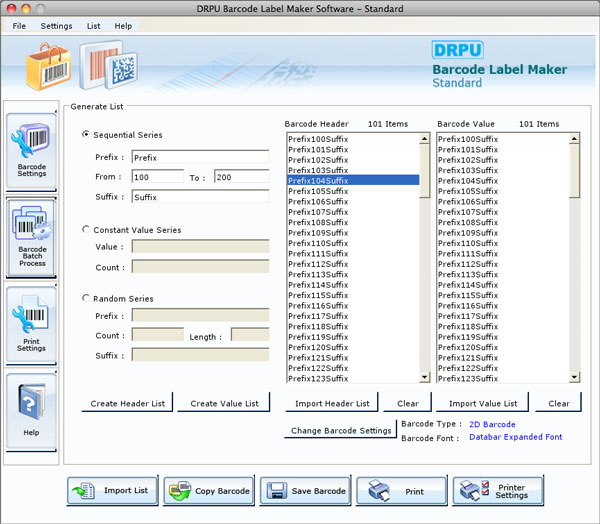Image resolution: width=600 pixels, height=524 pixels.
Task: Click Import Header List button
Action: point(332,403)
